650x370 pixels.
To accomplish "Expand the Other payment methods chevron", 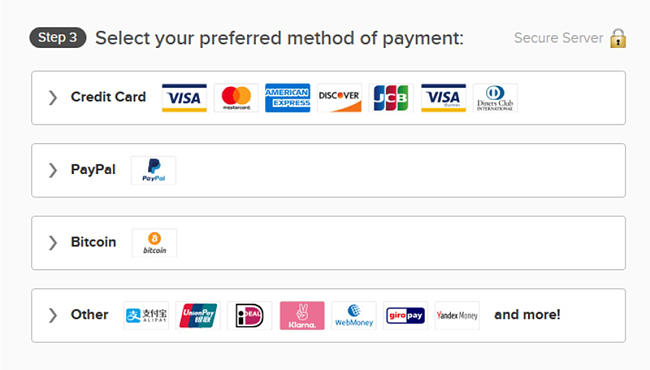I will pyautogui.click(x=53, y=315).
